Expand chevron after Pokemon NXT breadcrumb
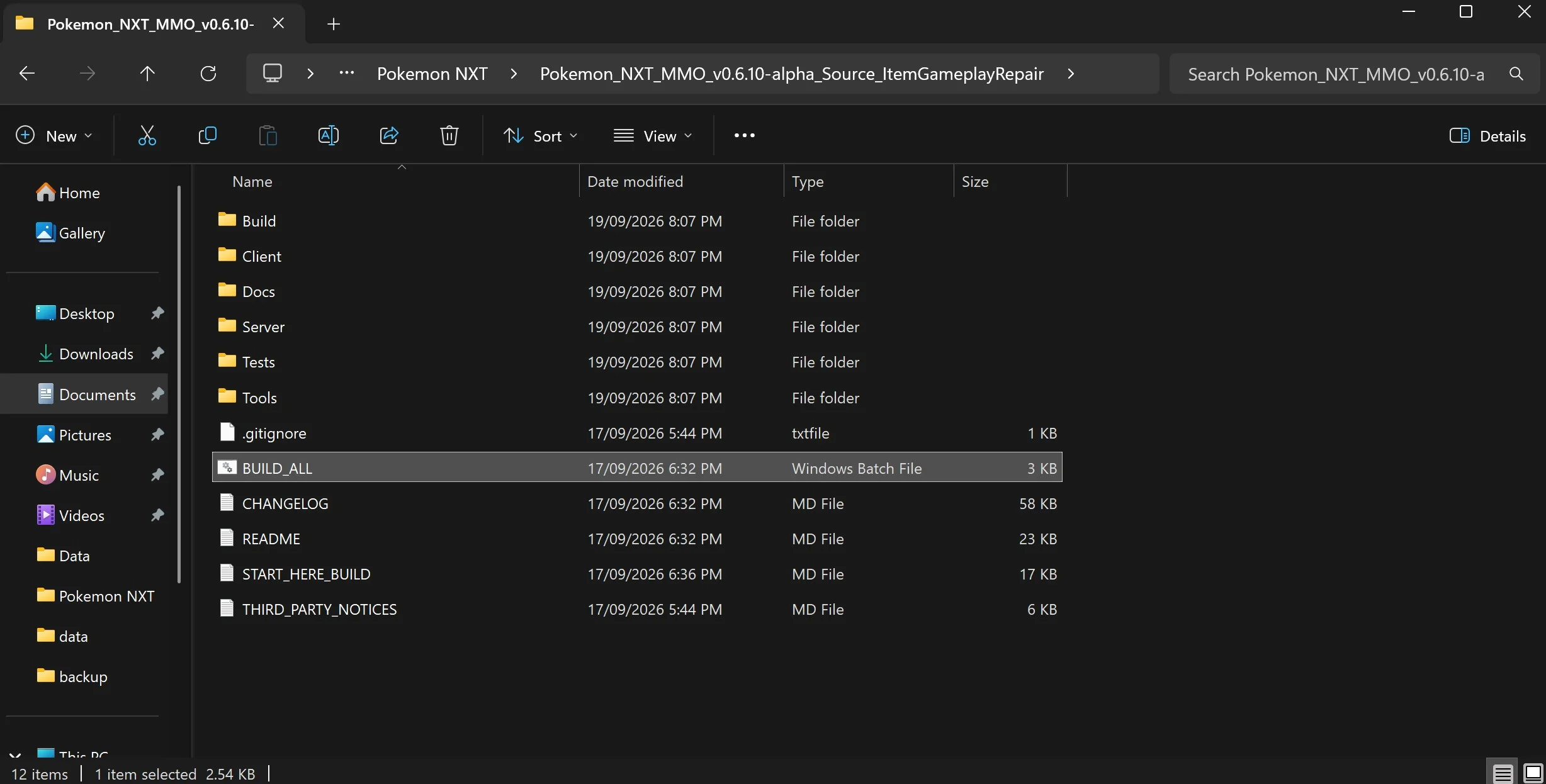Viewport: 1546px width, 784px height. click(514, 74)
